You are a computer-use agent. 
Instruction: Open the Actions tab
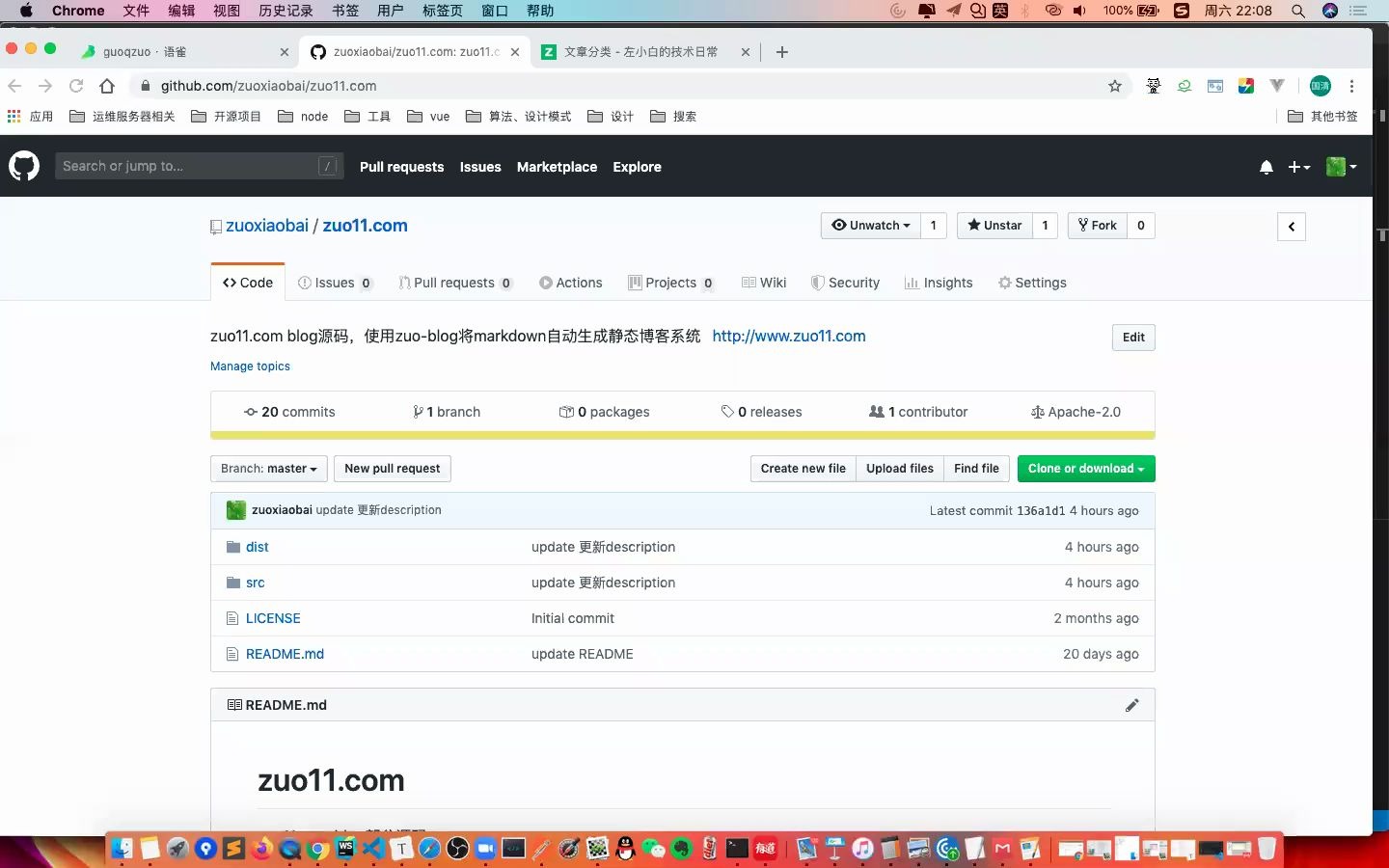click(x=571, y=283)
